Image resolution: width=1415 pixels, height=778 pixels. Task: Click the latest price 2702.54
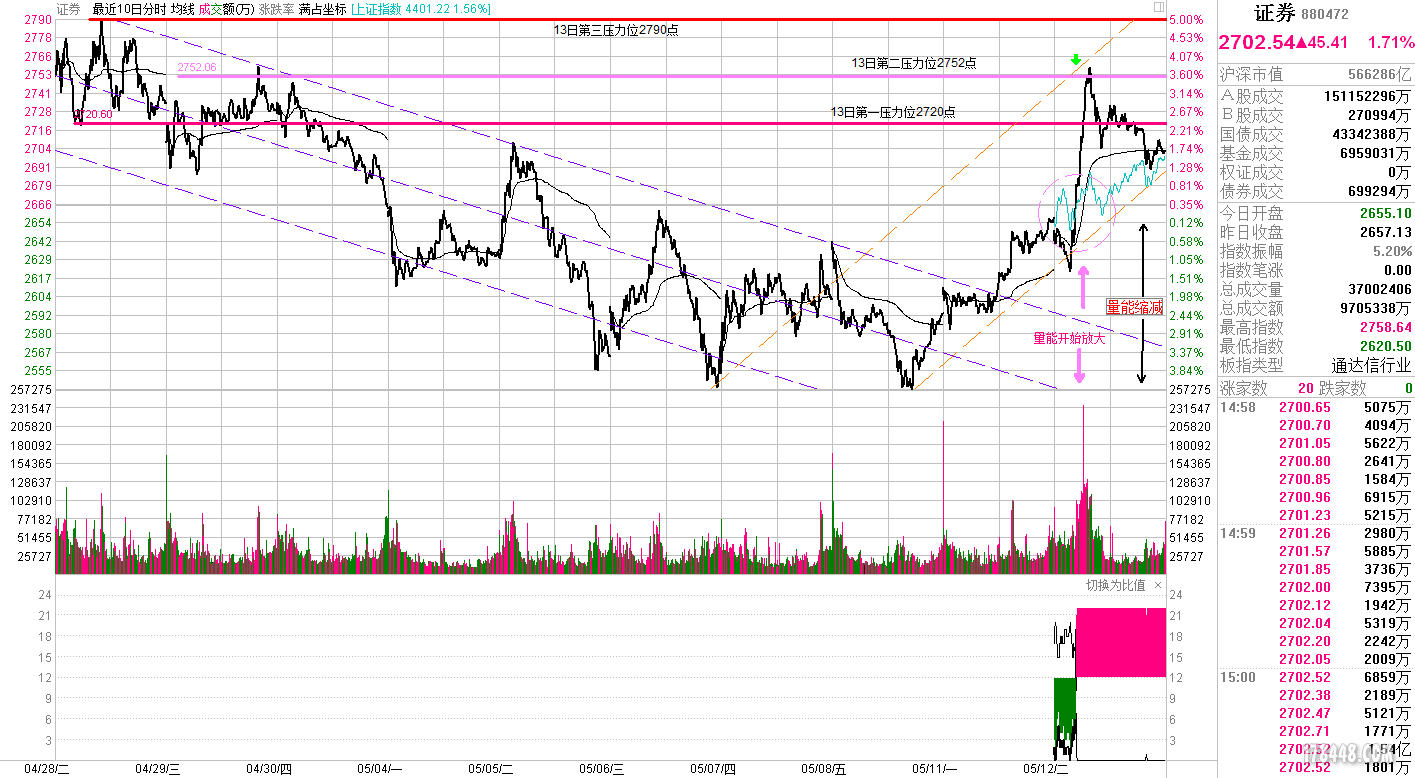pos(1256,42)
